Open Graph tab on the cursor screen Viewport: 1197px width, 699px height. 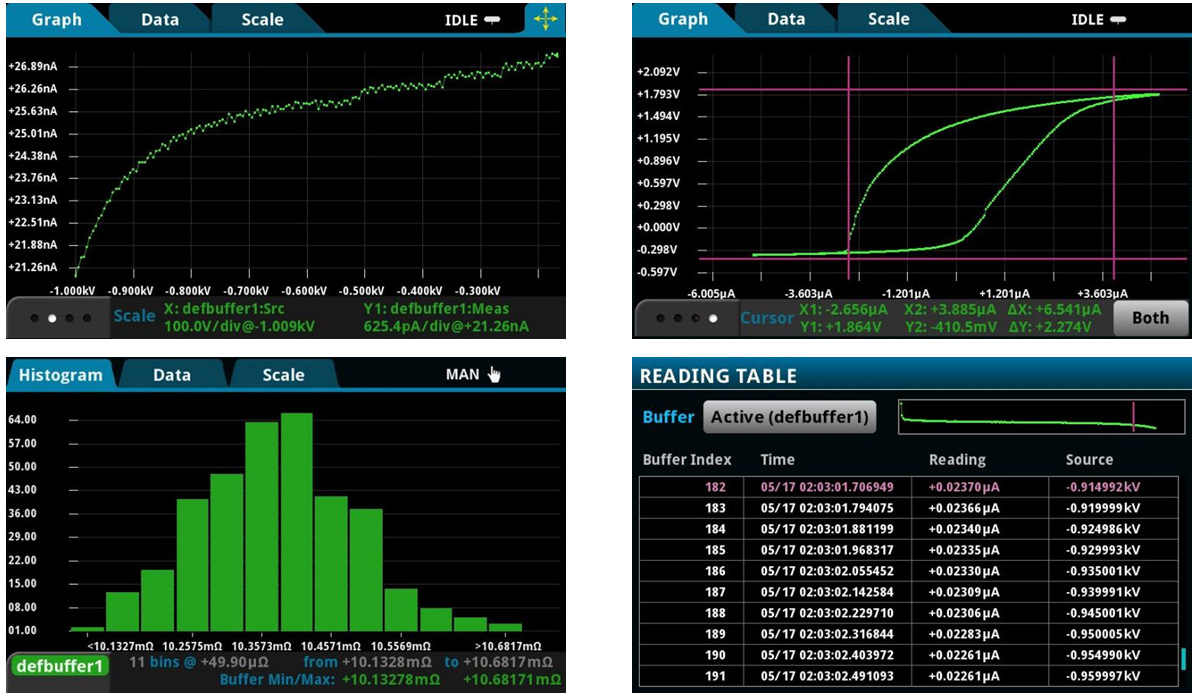[x=682, y=20]
